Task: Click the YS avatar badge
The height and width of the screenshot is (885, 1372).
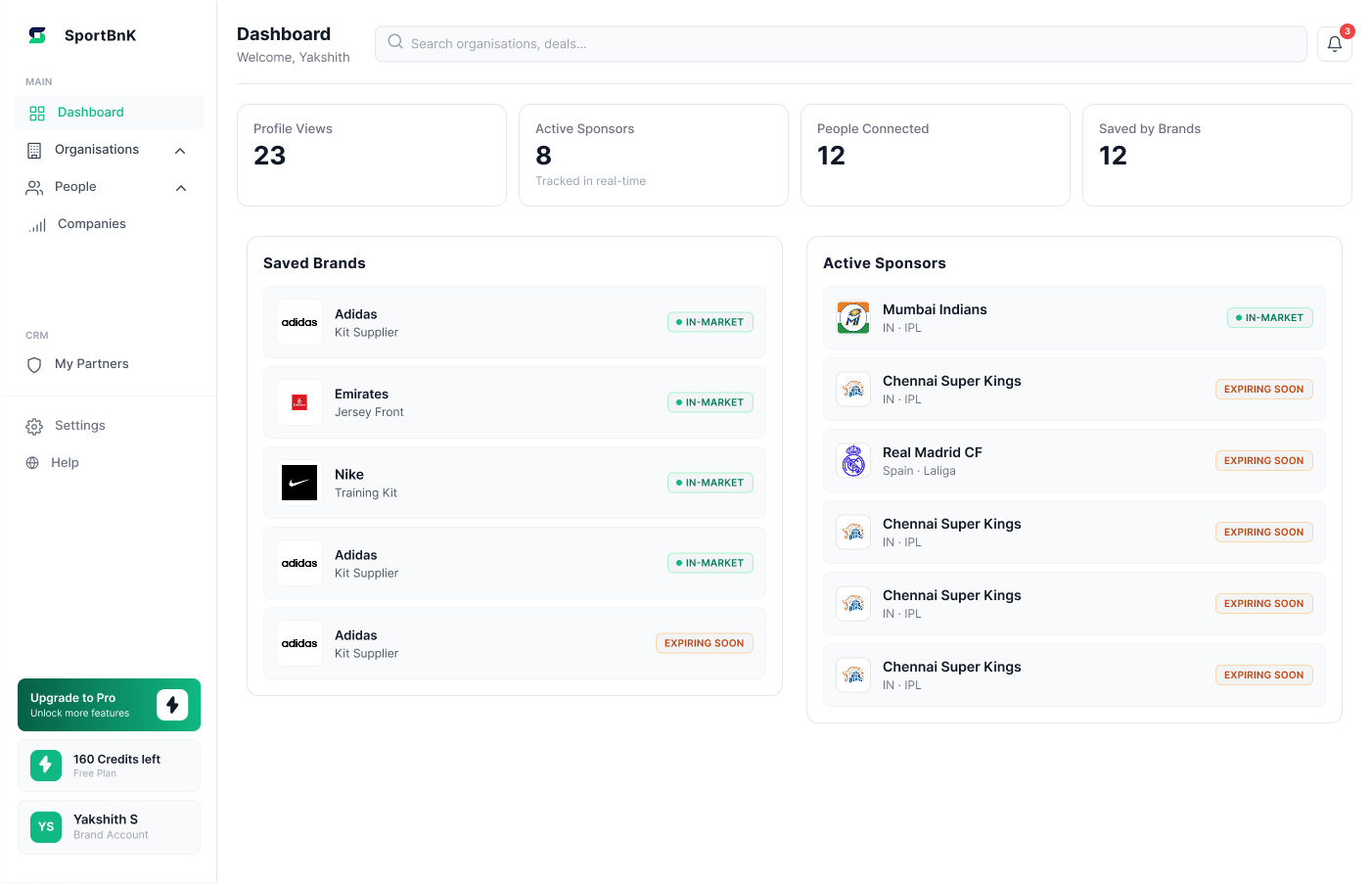Action: pos(46,827)
